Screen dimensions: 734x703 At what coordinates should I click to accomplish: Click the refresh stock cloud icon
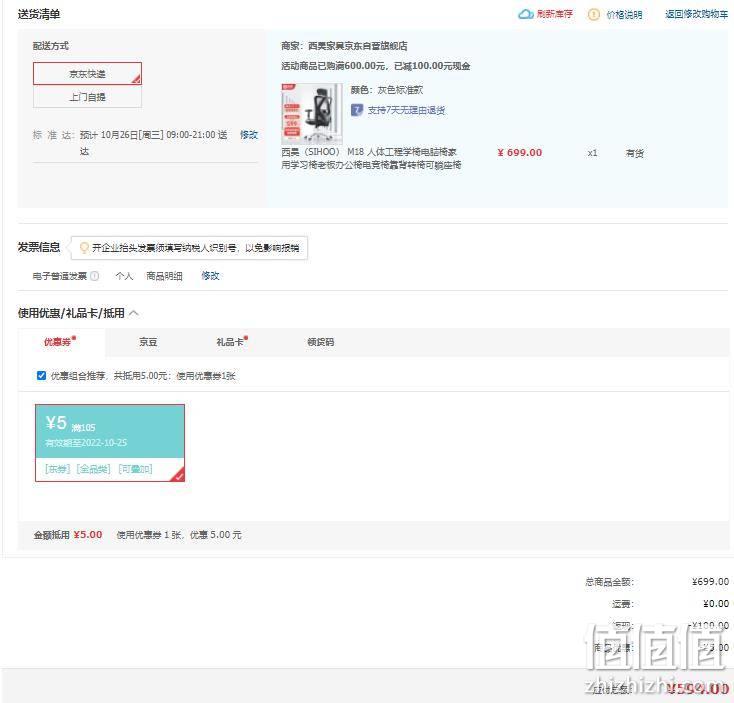click(526, 14)
